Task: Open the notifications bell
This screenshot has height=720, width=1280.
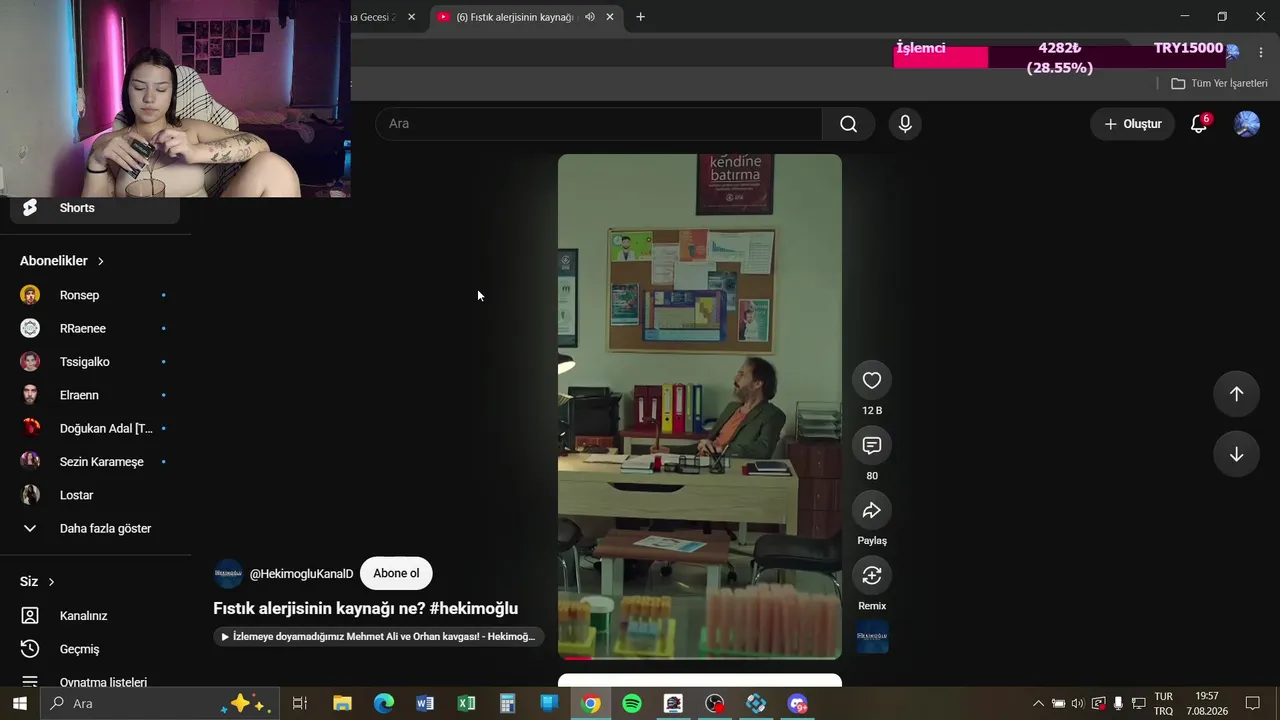Action: click(x=1198, y=124)
